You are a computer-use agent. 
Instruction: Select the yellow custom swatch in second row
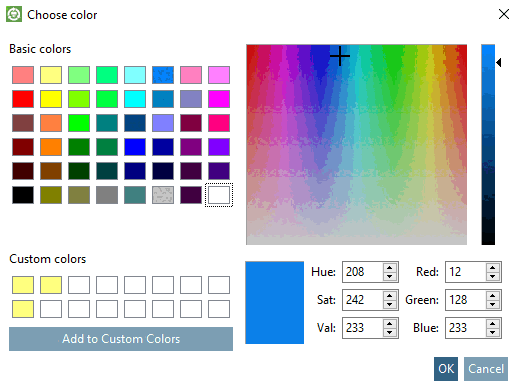point(23,309)
